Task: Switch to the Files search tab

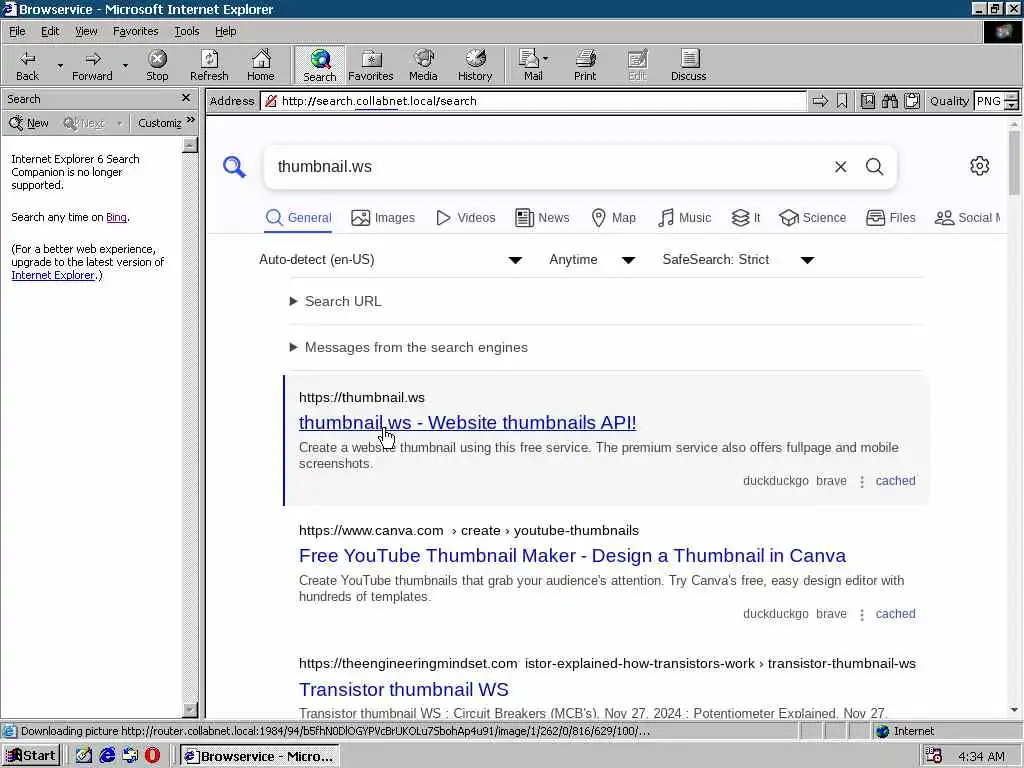Action: pyautogui.click(x=891, y=217)
